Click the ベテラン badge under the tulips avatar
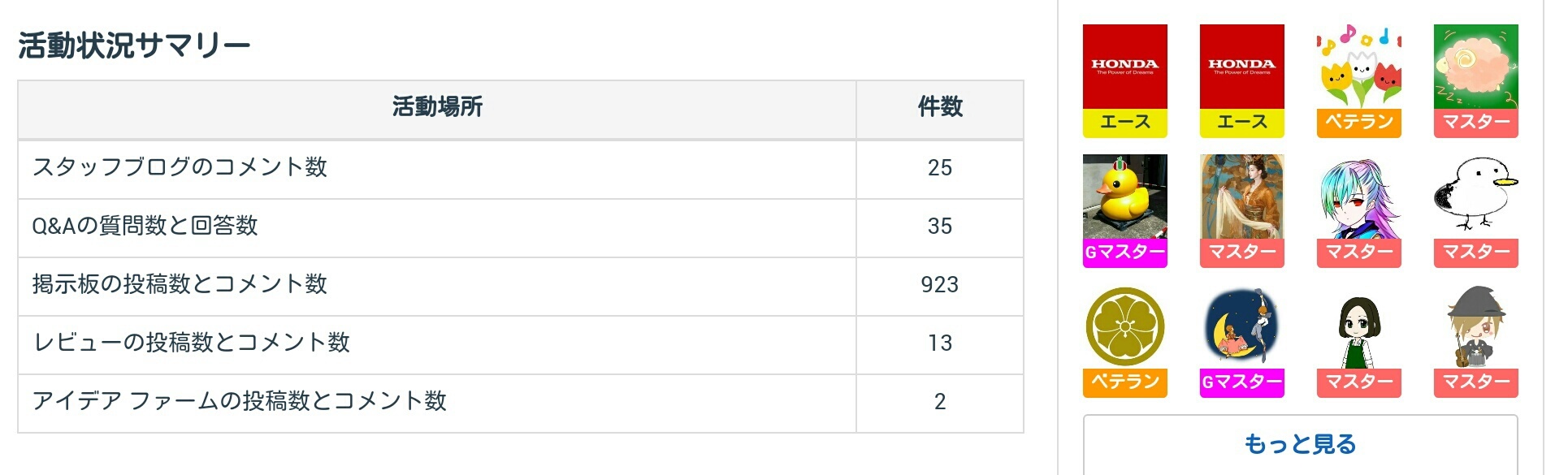The height and width of the screenshot is (475, 1568). point(1358,123)
